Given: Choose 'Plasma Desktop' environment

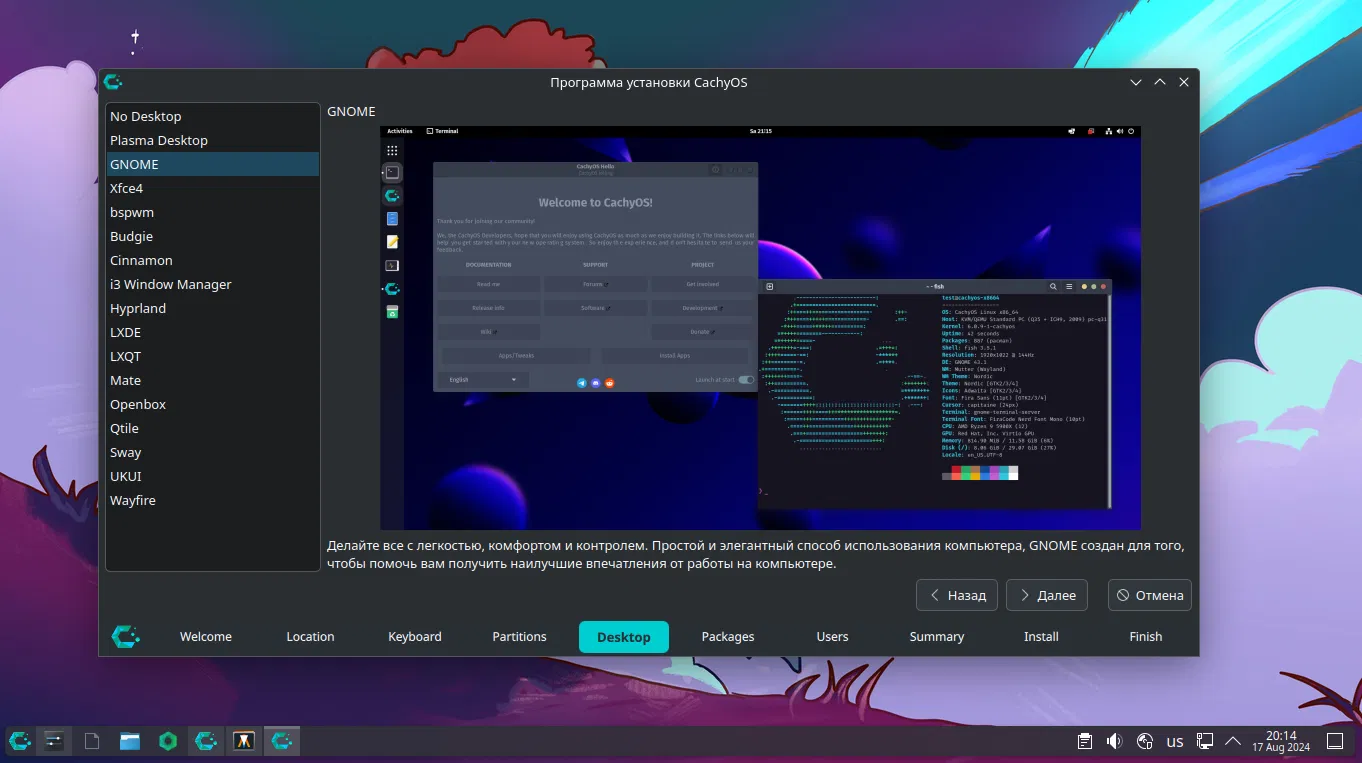Looking at the screenshot, I should pyautogui.click(x=213, y=140).
